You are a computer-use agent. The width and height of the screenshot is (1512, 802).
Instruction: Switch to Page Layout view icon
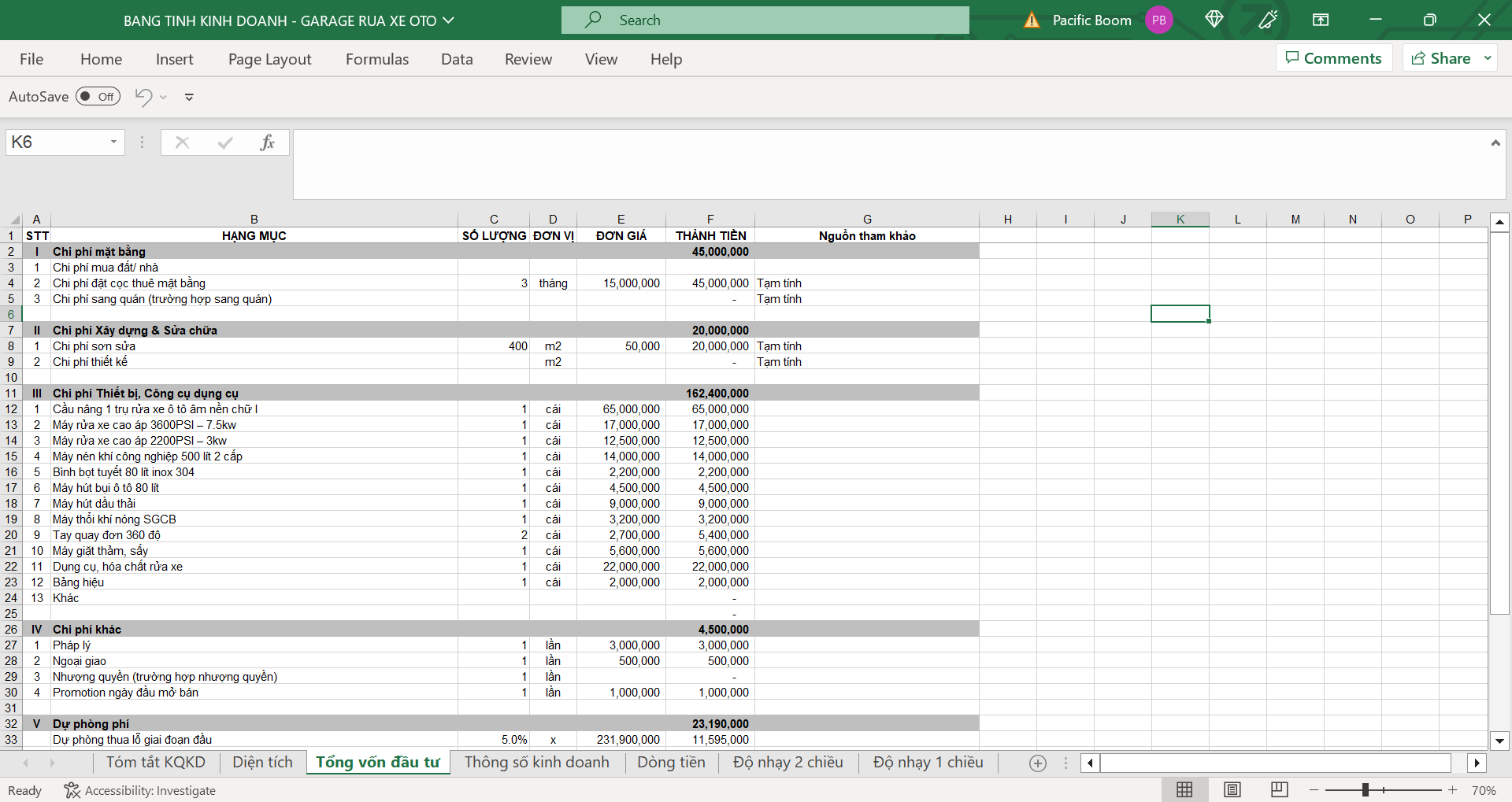pos(1232,789)
